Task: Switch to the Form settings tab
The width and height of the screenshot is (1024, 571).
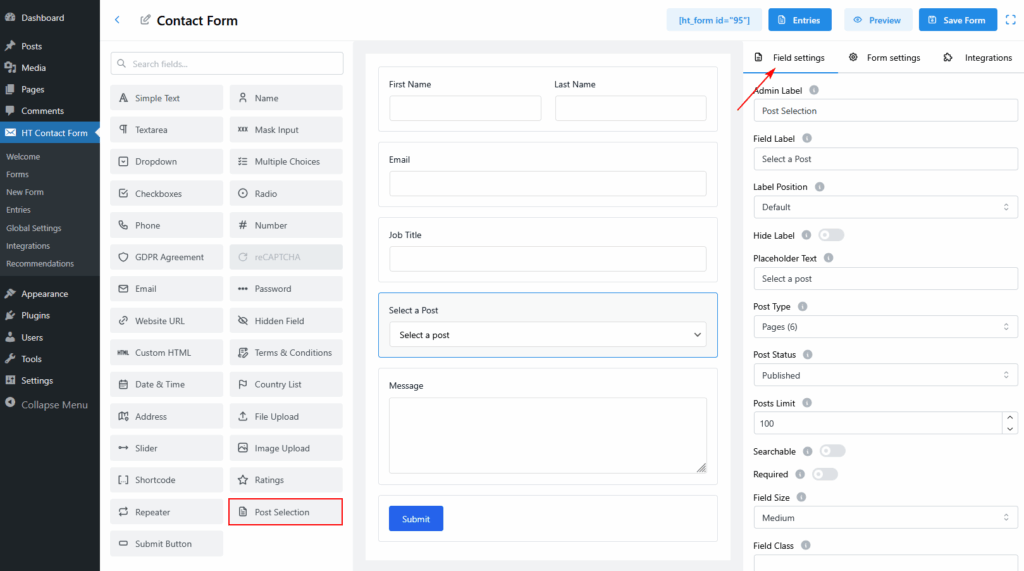Action: tap(884, 58)
